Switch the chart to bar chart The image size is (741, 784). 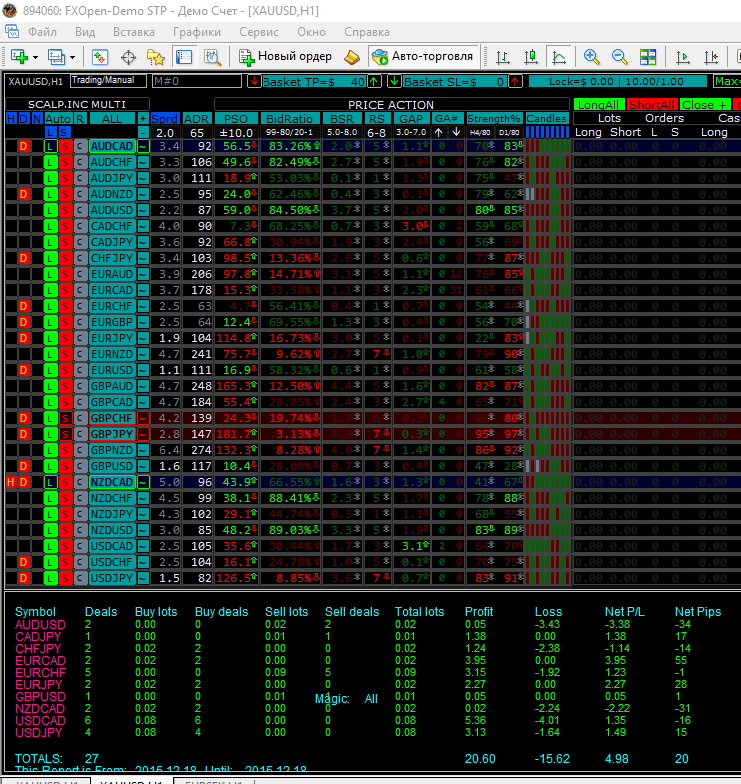coord(502,57)
